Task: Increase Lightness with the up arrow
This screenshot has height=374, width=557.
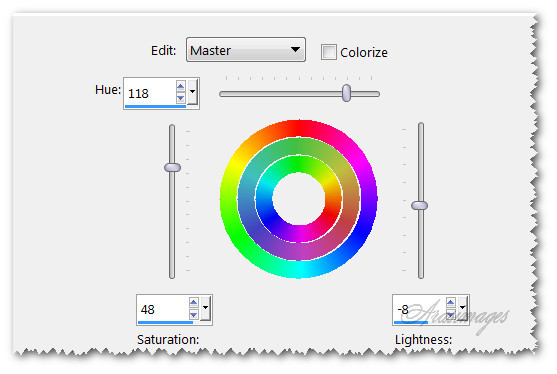Action: (450, 303)
